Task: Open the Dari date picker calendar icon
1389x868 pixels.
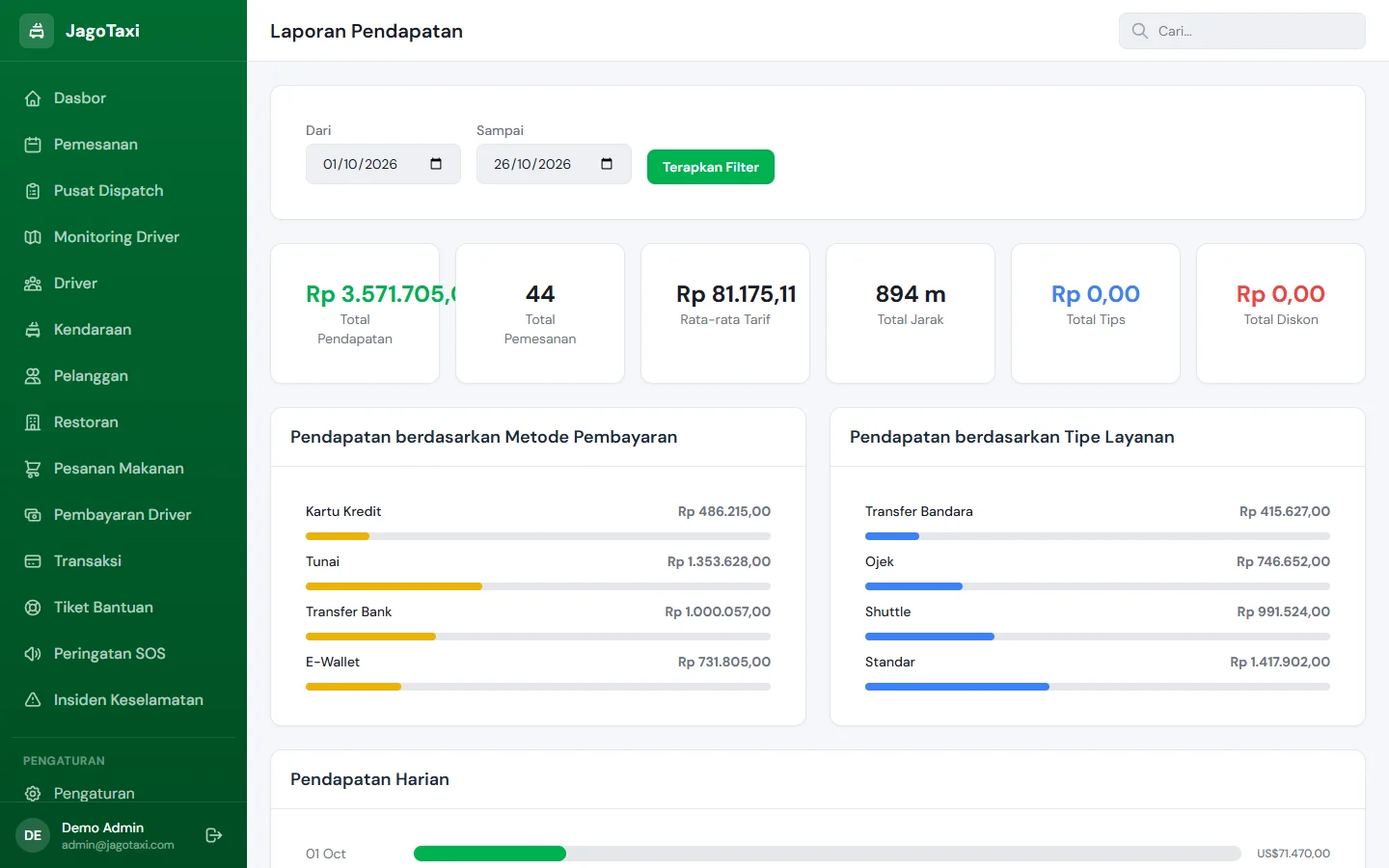Action: pyautogui.click(x=436, y=164)
